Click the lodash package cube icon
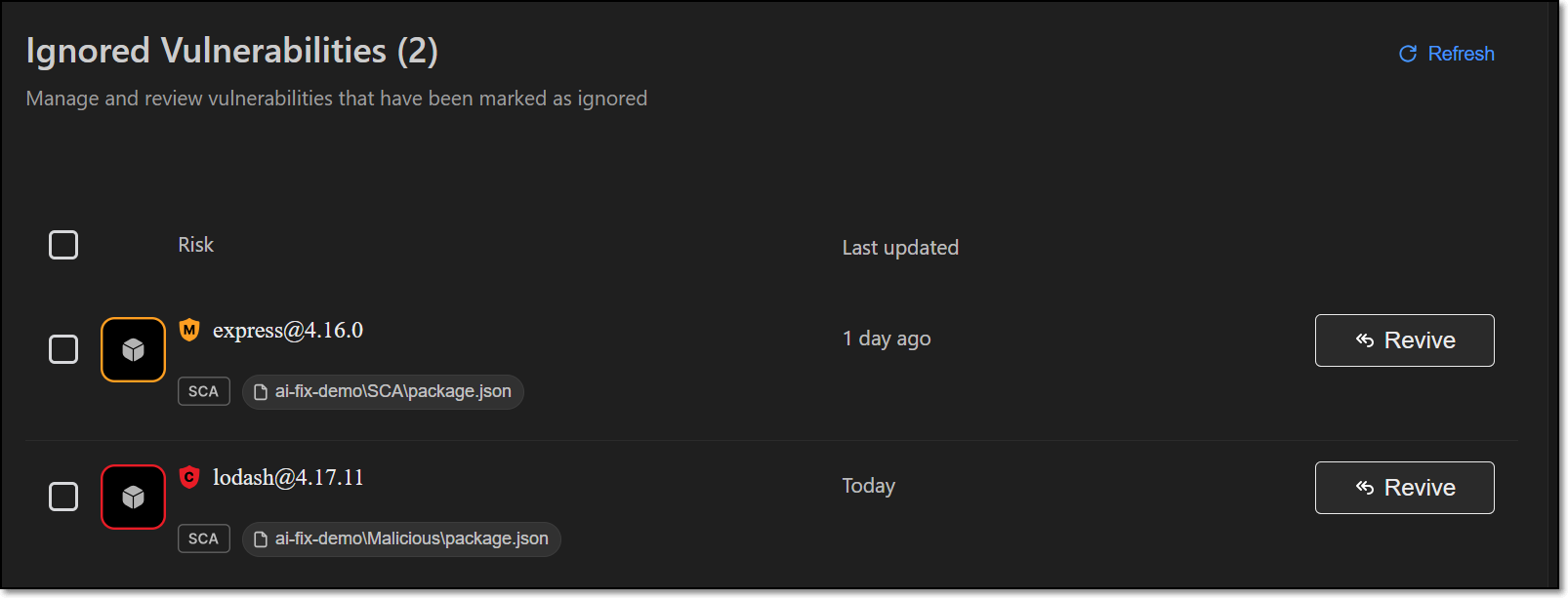Screen dimensions: 1568x598 click(x=133, y=497)
